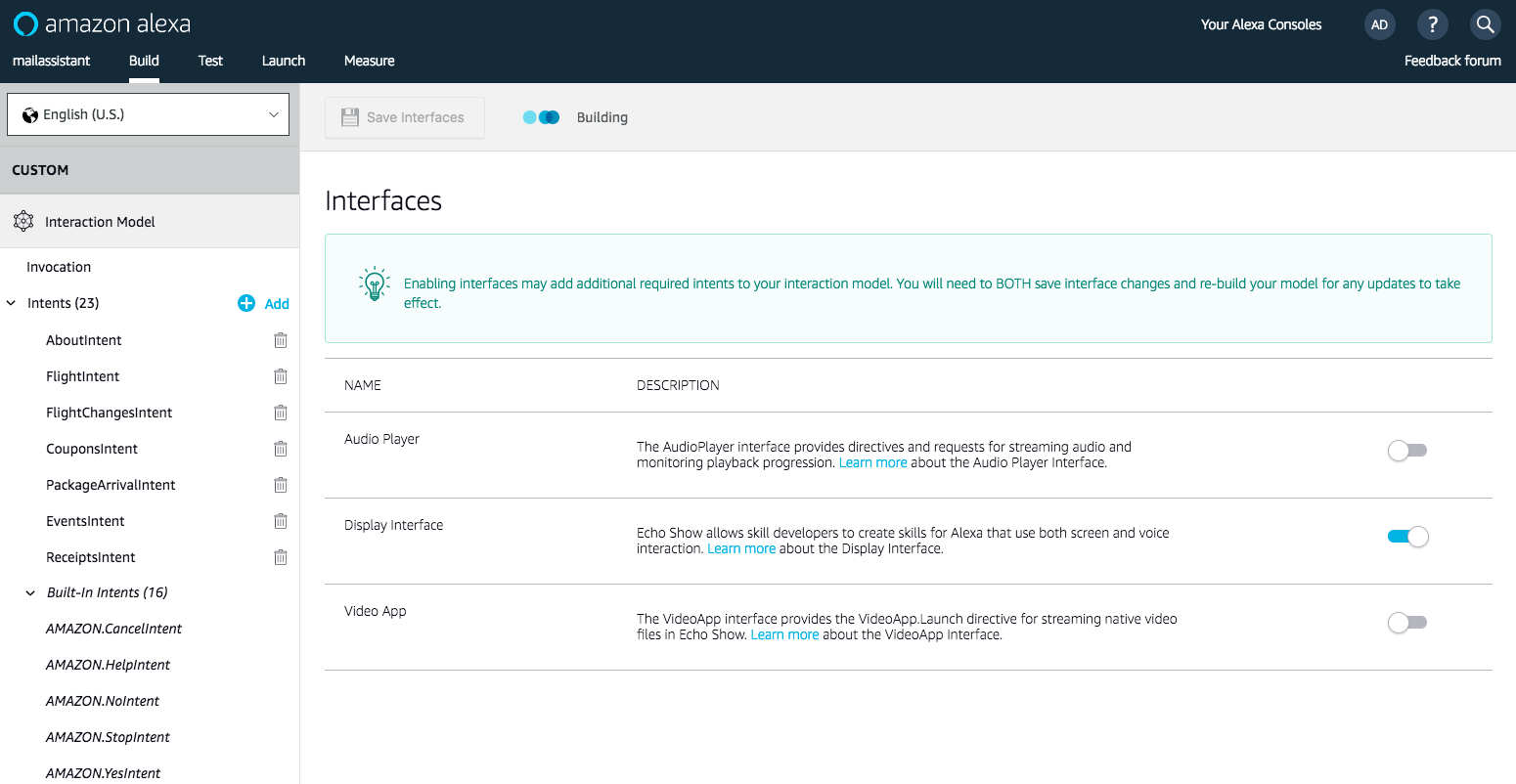Enable the Audio Player interface toggle
Image resolution: width=1516 pixels, height=784 pixels.
pos(1407,451)
